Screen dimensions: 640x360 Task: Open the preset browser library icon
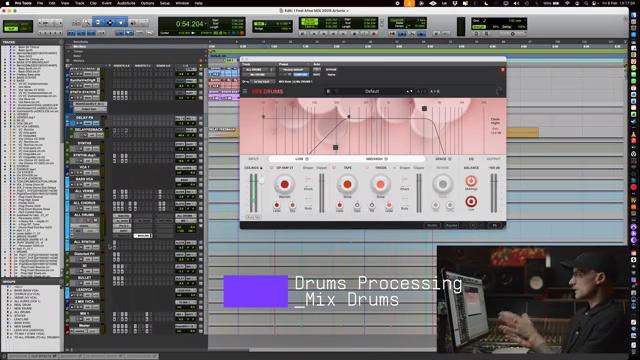[328, 91]
